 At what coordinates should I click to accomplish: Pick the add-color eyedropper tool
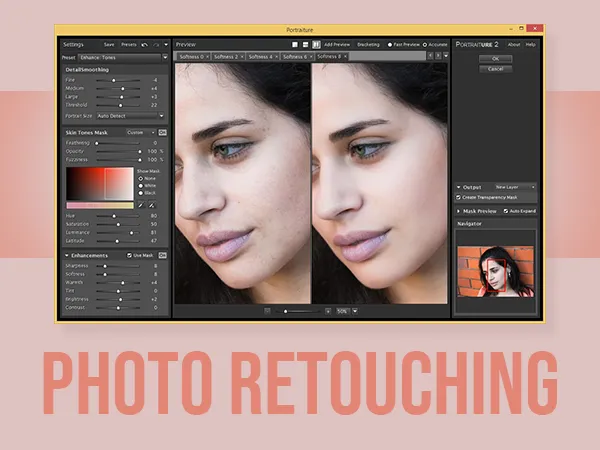[141, 205]
